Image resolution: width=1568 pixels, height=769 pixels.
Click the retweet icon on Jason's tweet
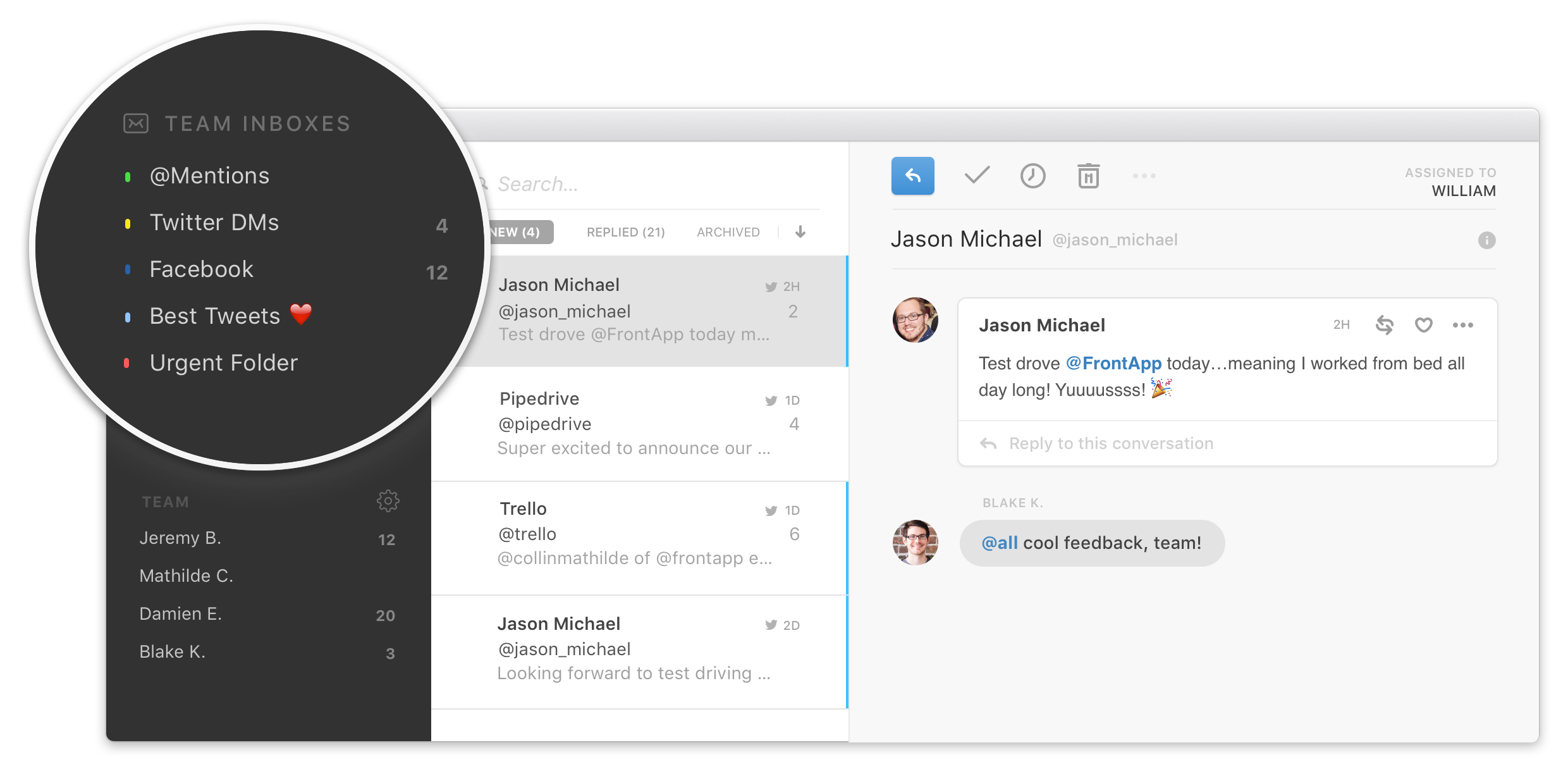1384,325
